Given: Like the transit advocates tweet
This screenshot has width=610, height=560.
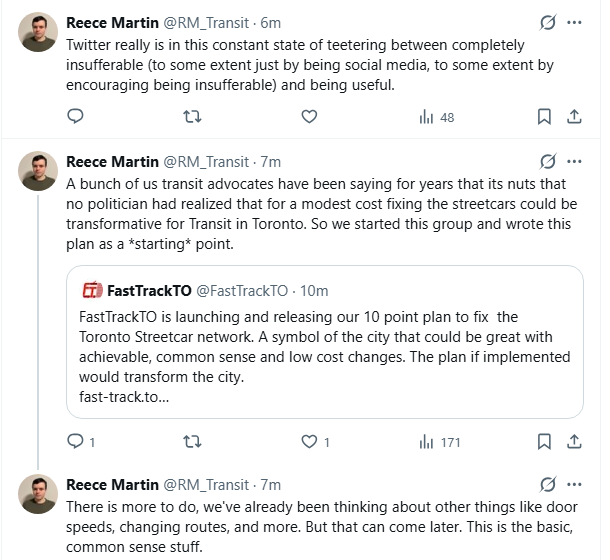Looking at the screenshot, I should (x=308, y=441).
